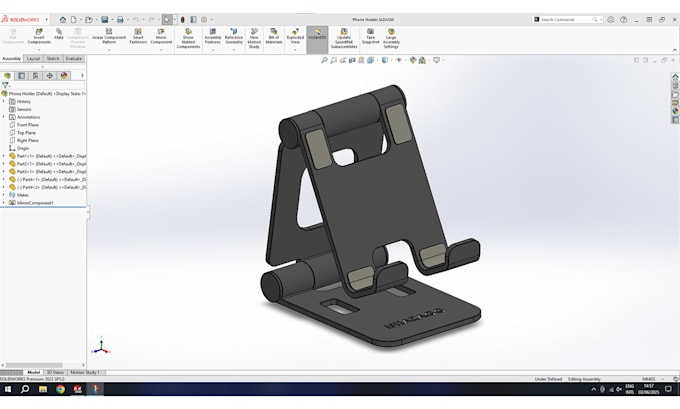Expand Part1<1> in the feature tree
The width and height of the screenshot is (680, 409).
tap(4, 156)
